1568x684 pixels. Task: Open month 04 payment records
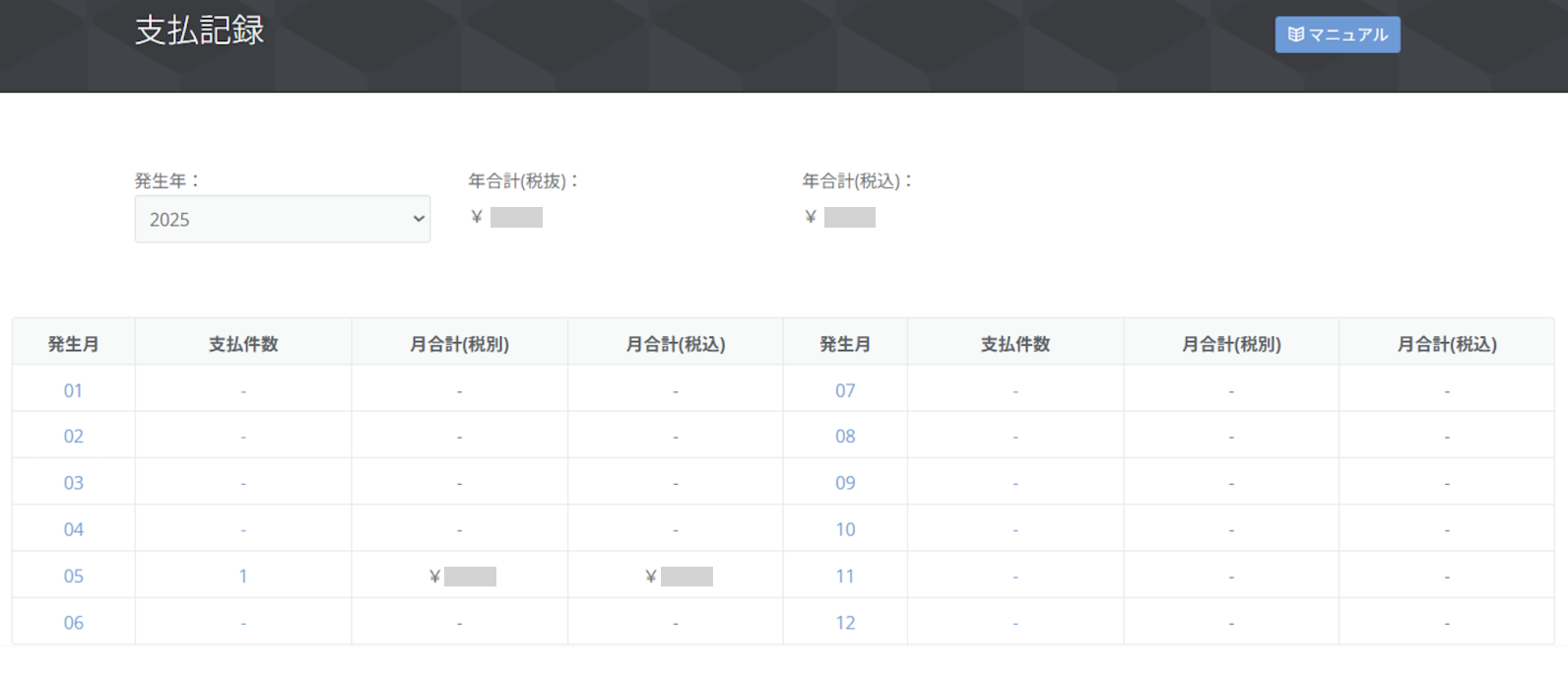coord(73,529)
